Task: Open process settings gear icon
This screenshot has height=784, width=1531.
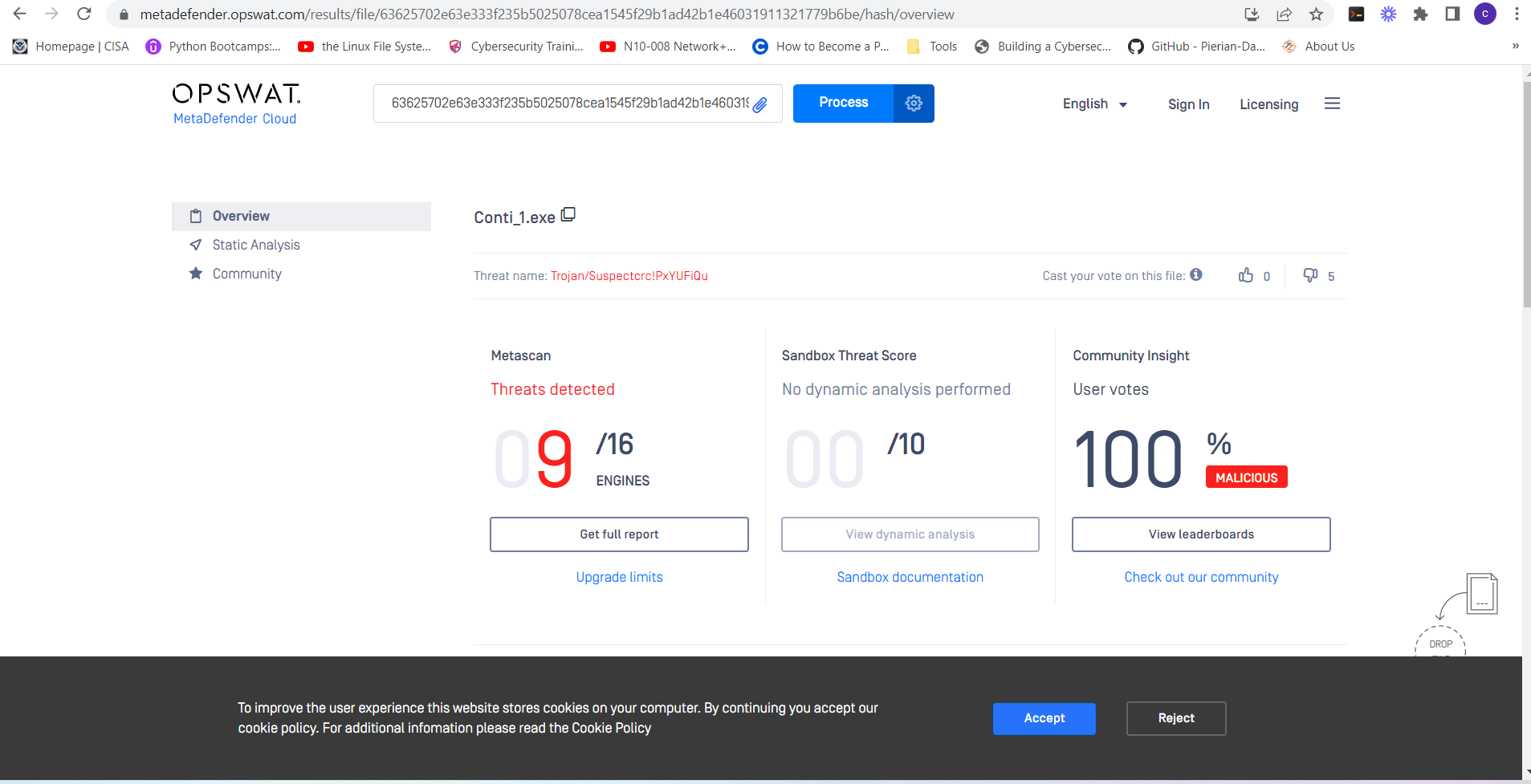Action: pos(914,103)
